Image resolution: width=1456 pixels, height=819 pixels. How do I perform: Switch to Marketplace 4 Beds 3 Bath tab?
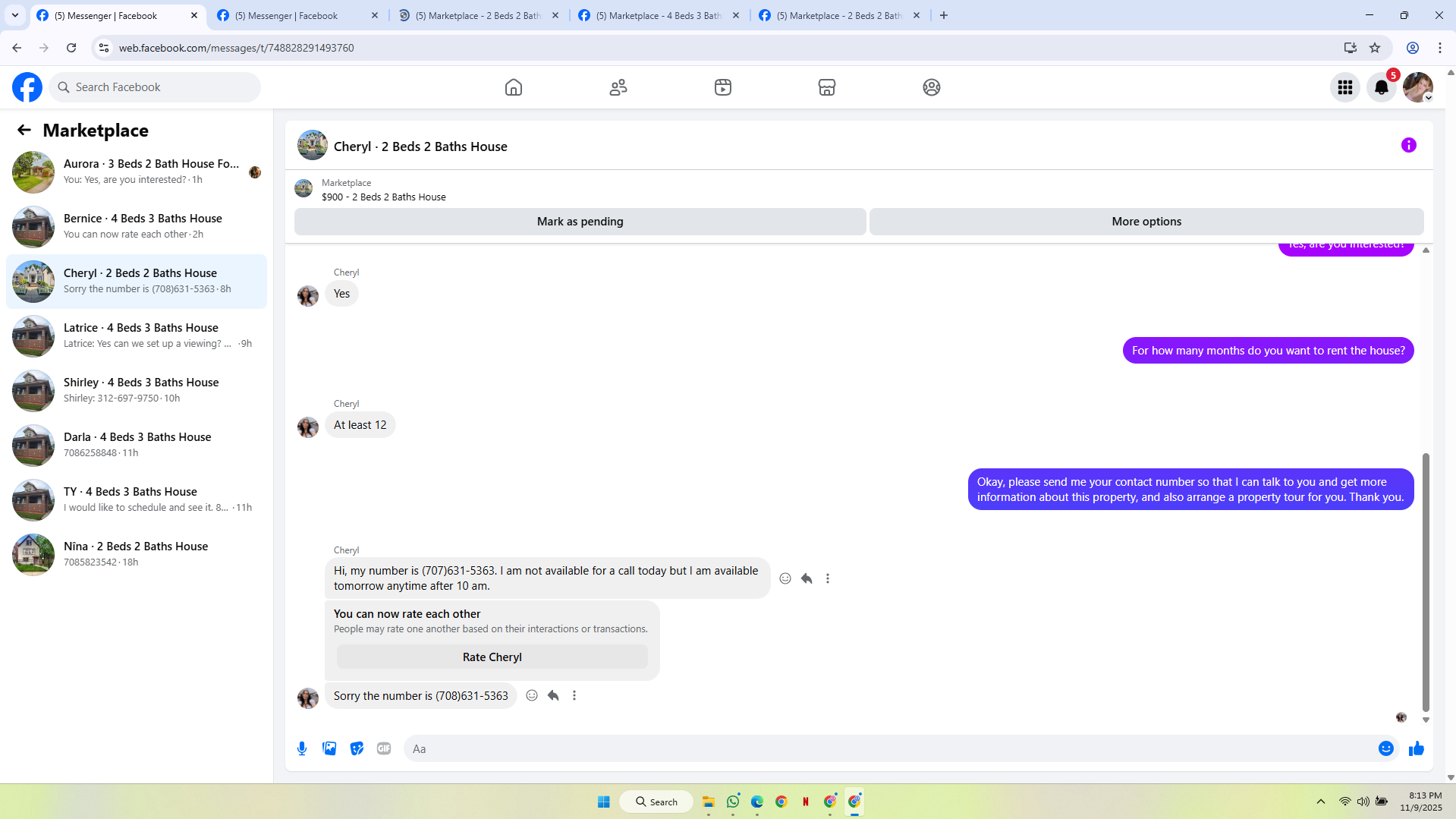tap(659, 15)
